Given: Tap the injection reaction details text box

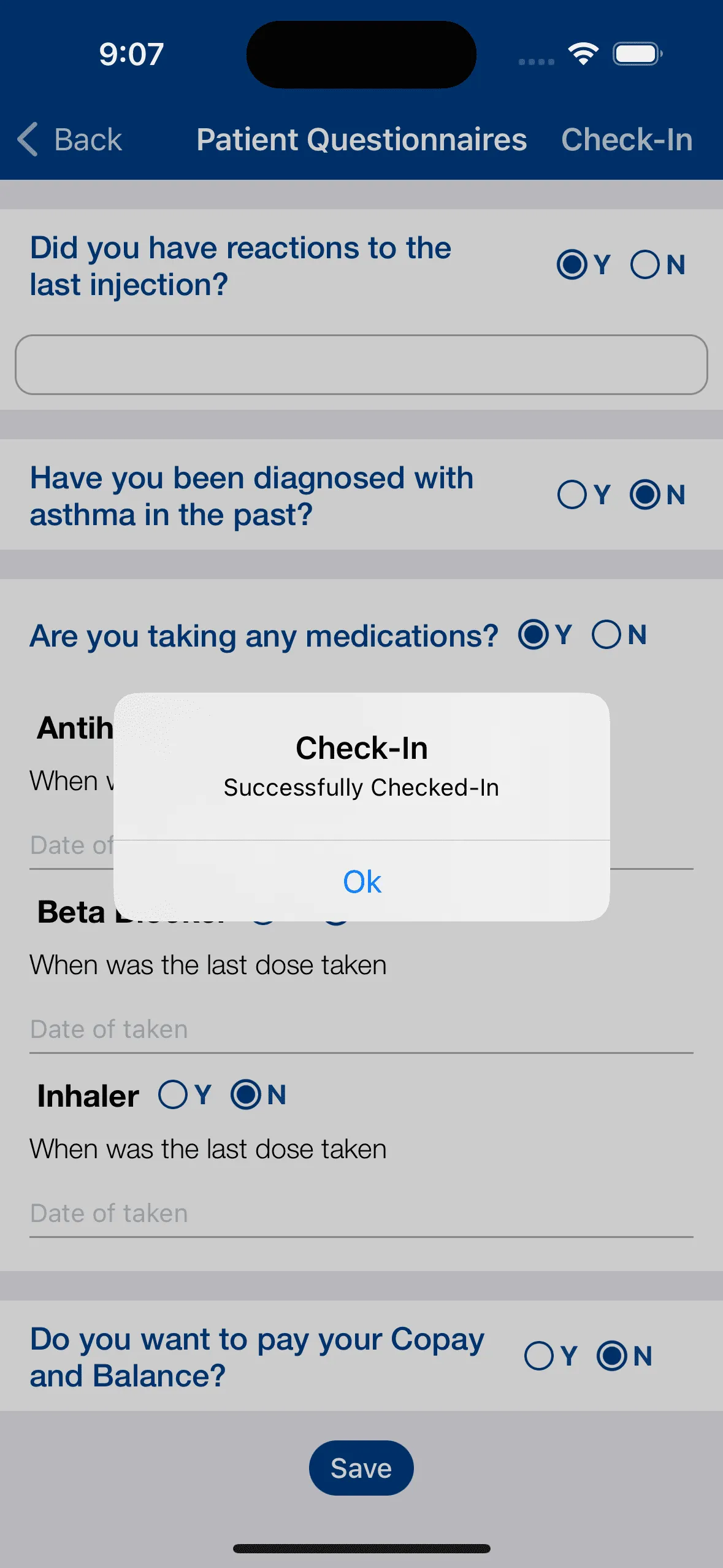Looking at the screenshot, I should point(361,364).
